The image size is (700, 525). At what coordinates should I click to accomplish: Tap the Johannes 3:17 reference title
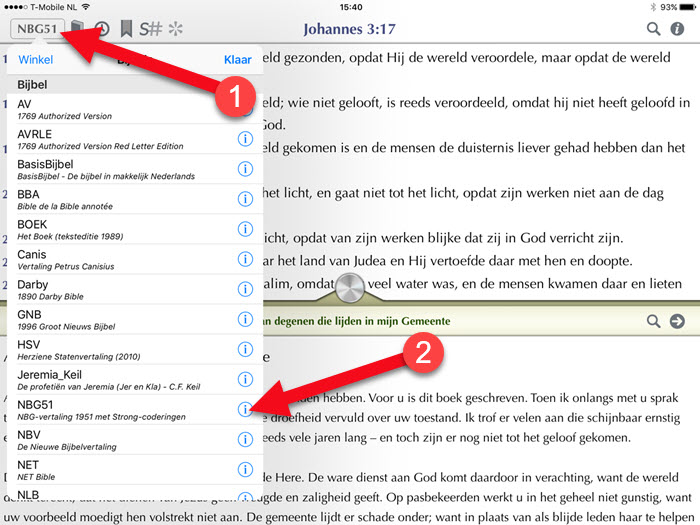pos(350,29)
